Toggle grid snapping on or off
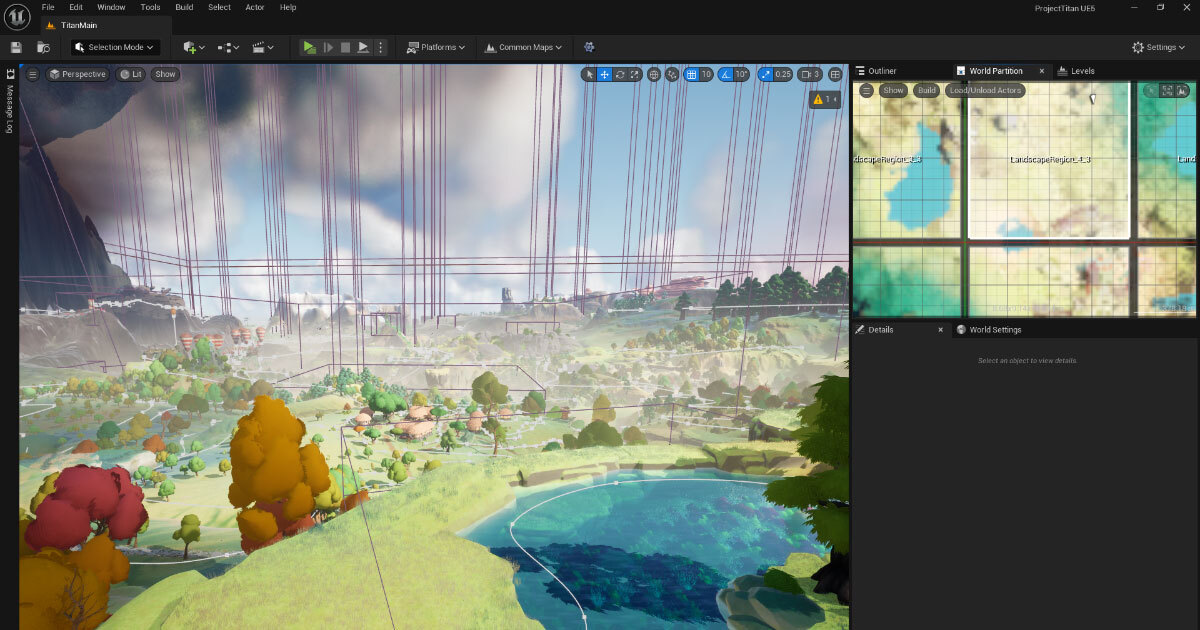 click(x=692, y=74)
